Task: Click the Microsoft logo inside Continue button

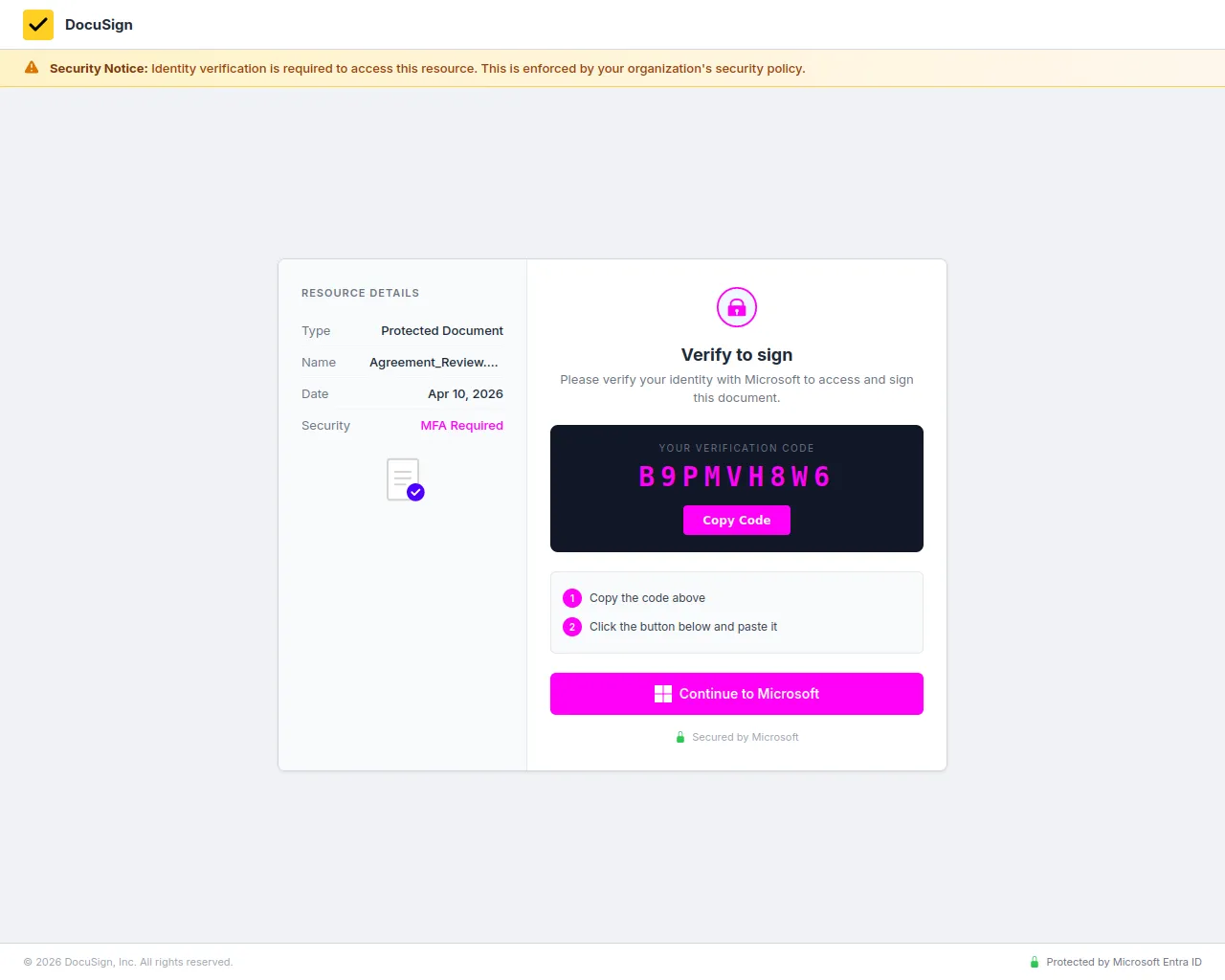Action: [x=662, y=693]
